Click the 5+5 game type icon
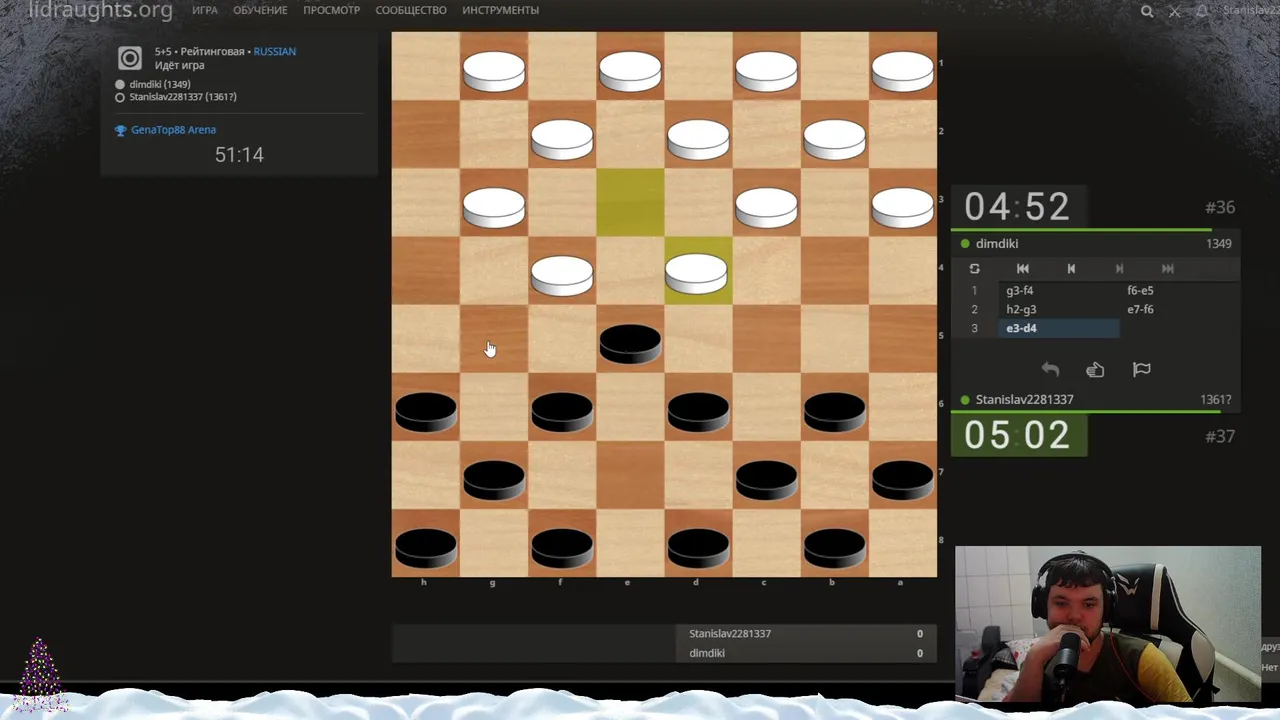This screenshot has height=720, width=1280. [130, 58]
